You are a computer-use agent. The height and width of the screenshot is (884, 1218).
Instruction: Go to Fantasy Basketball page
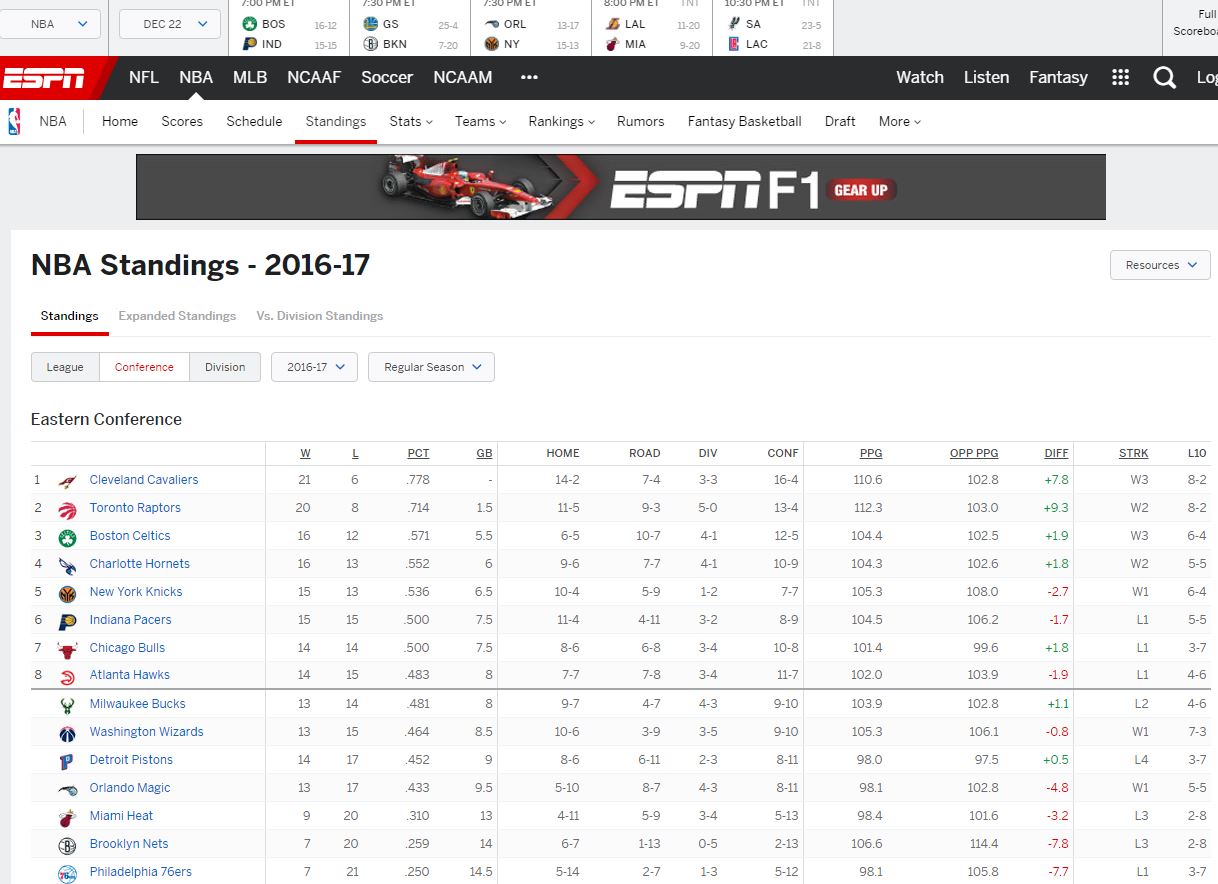click(x=744, y=121)
